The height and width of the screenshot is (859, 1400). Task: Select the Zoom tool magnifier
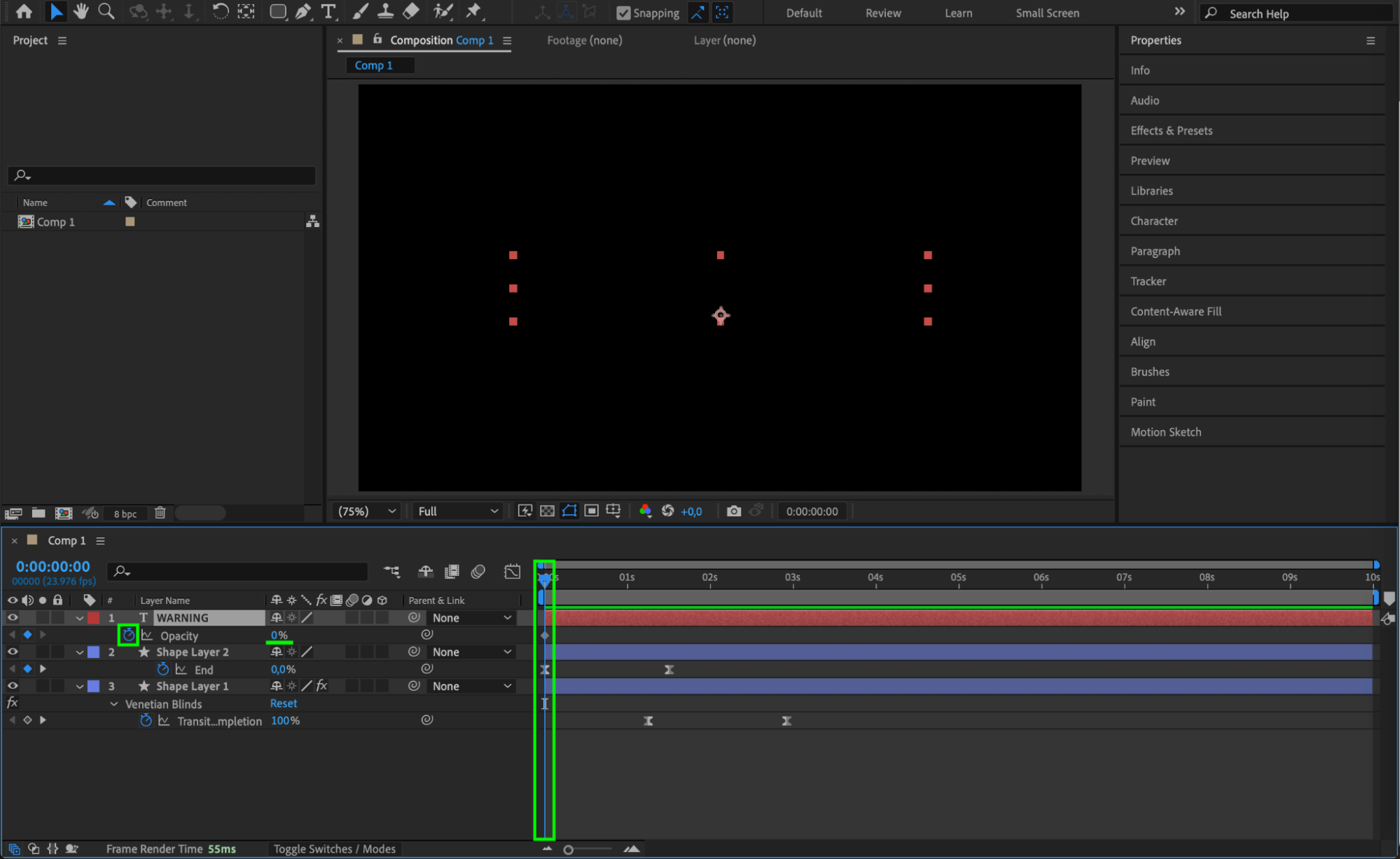106,11
